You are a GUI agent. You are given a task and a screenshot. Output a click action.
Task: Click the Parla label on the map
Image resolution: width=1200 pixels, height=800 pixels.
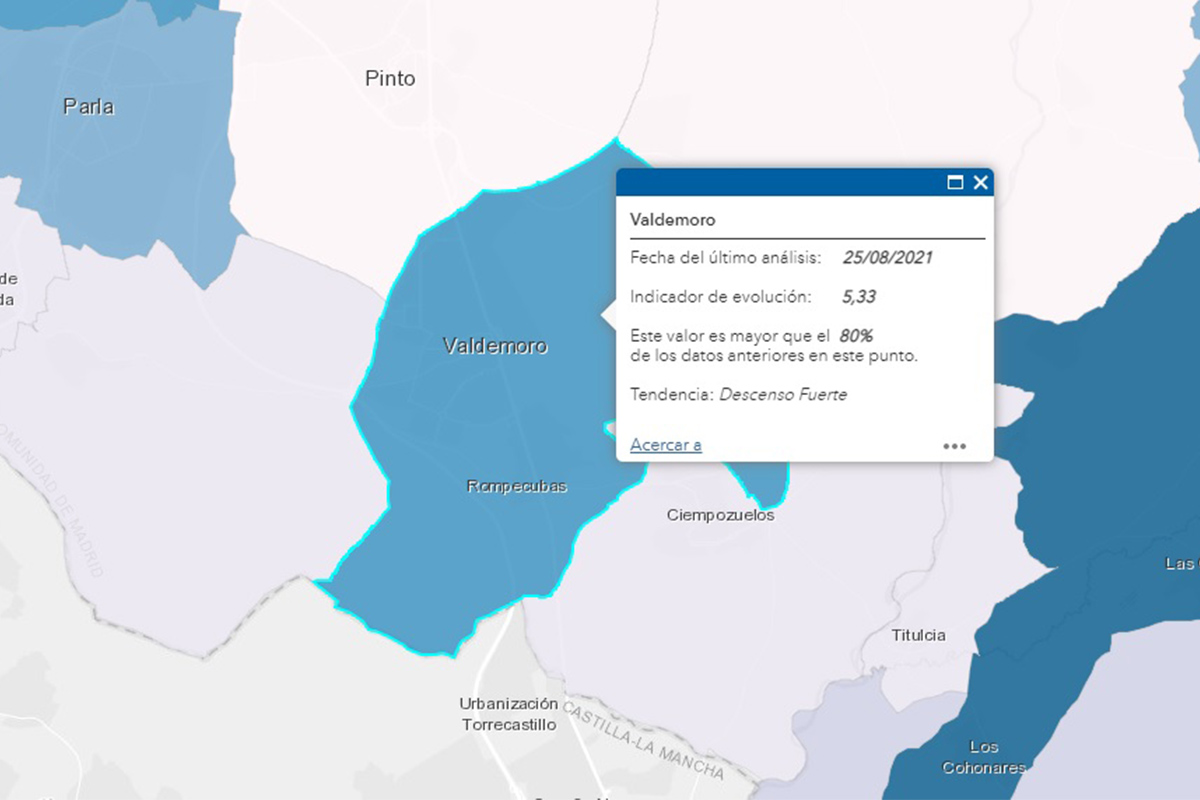[88, 106]
